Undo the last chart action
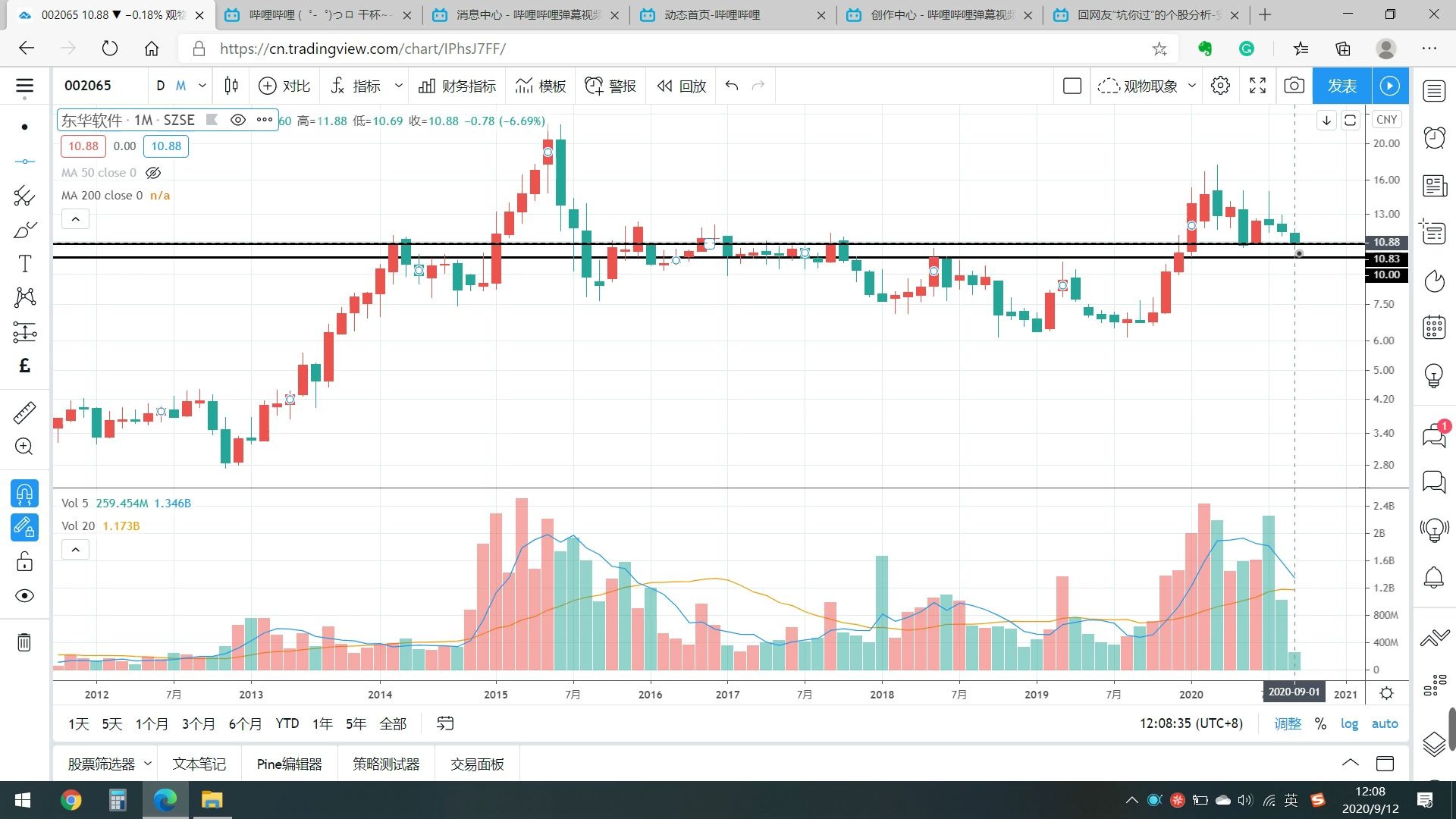This screenshot has width=1456, height=819. [732, 86]
